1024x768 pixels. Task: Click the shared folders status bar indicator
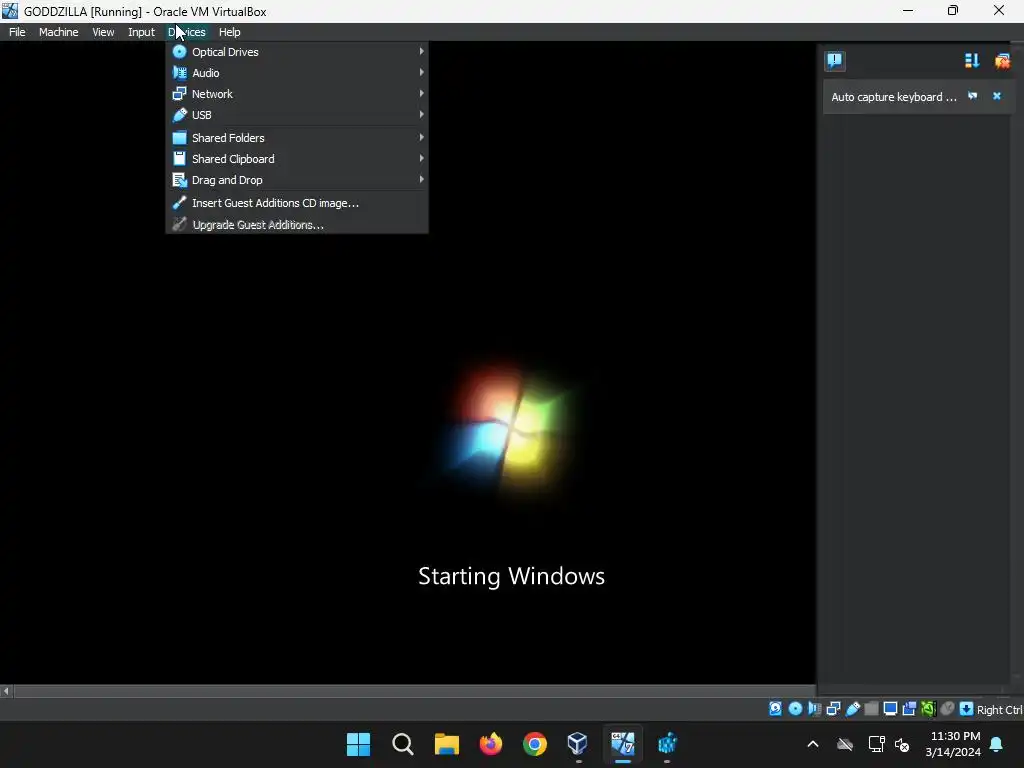pyautogui.click(x=871, y=709)
